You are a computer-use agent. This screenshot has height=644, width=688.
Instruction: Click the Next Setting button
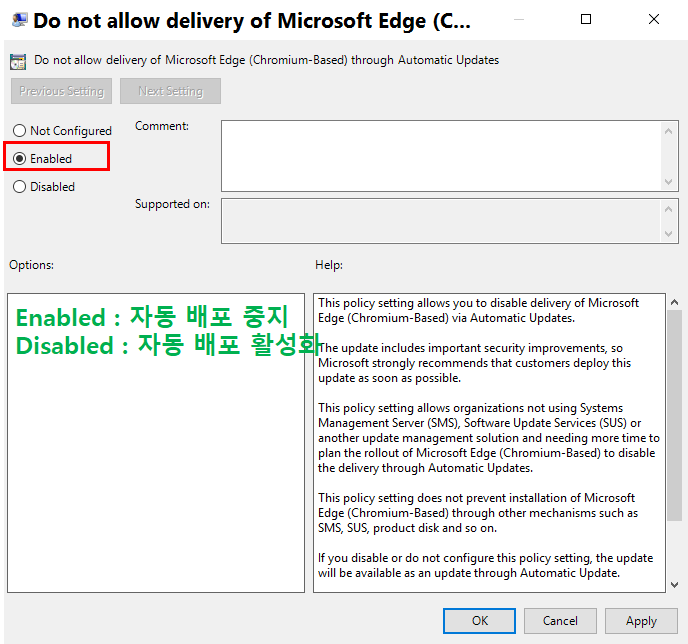pyautogui.click(x=170, y=91)
